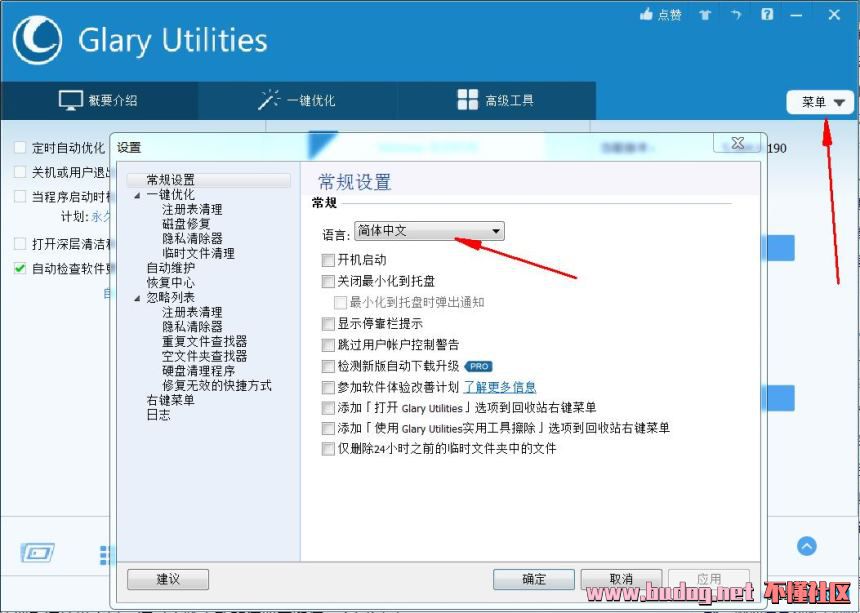Enable the 开机启动 checkbox

pos(328,260)
